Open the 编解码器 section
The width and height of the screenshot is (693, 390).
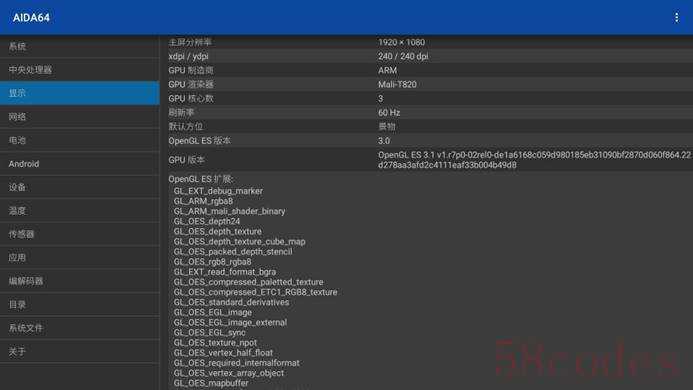click(80, 281)
